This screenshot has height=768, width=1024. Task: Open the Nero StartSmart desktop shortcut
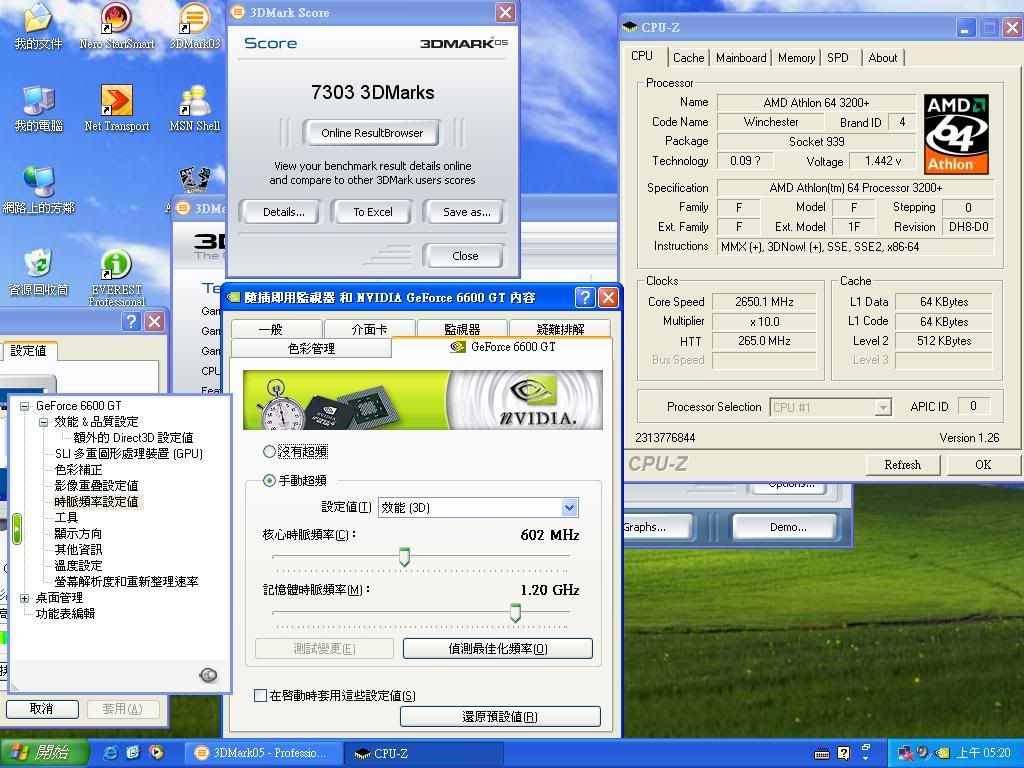[x=116, y=26]
